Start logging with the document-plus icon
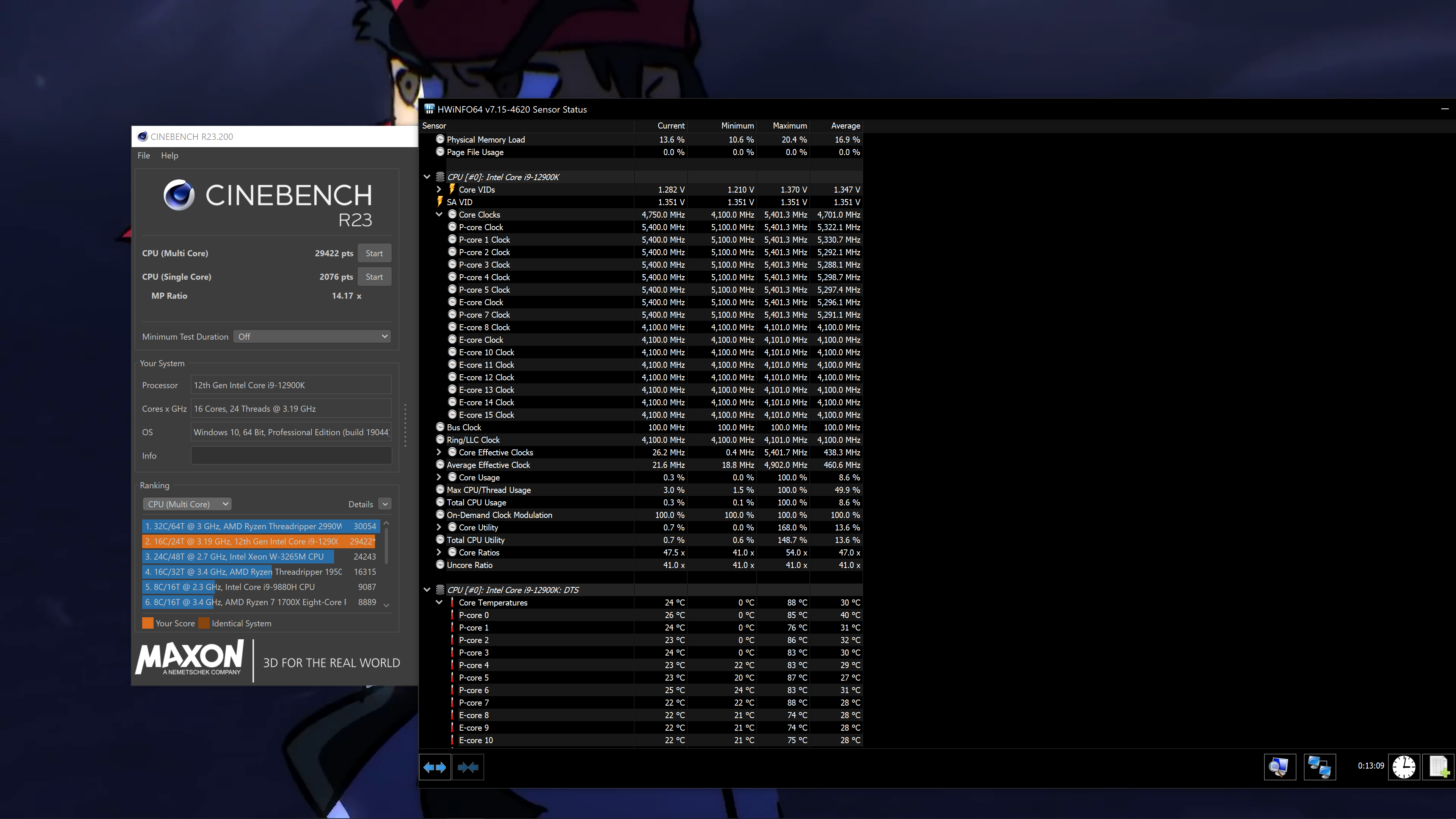The height and width of the screenshot is (819, 1456). click(1439, 767)
